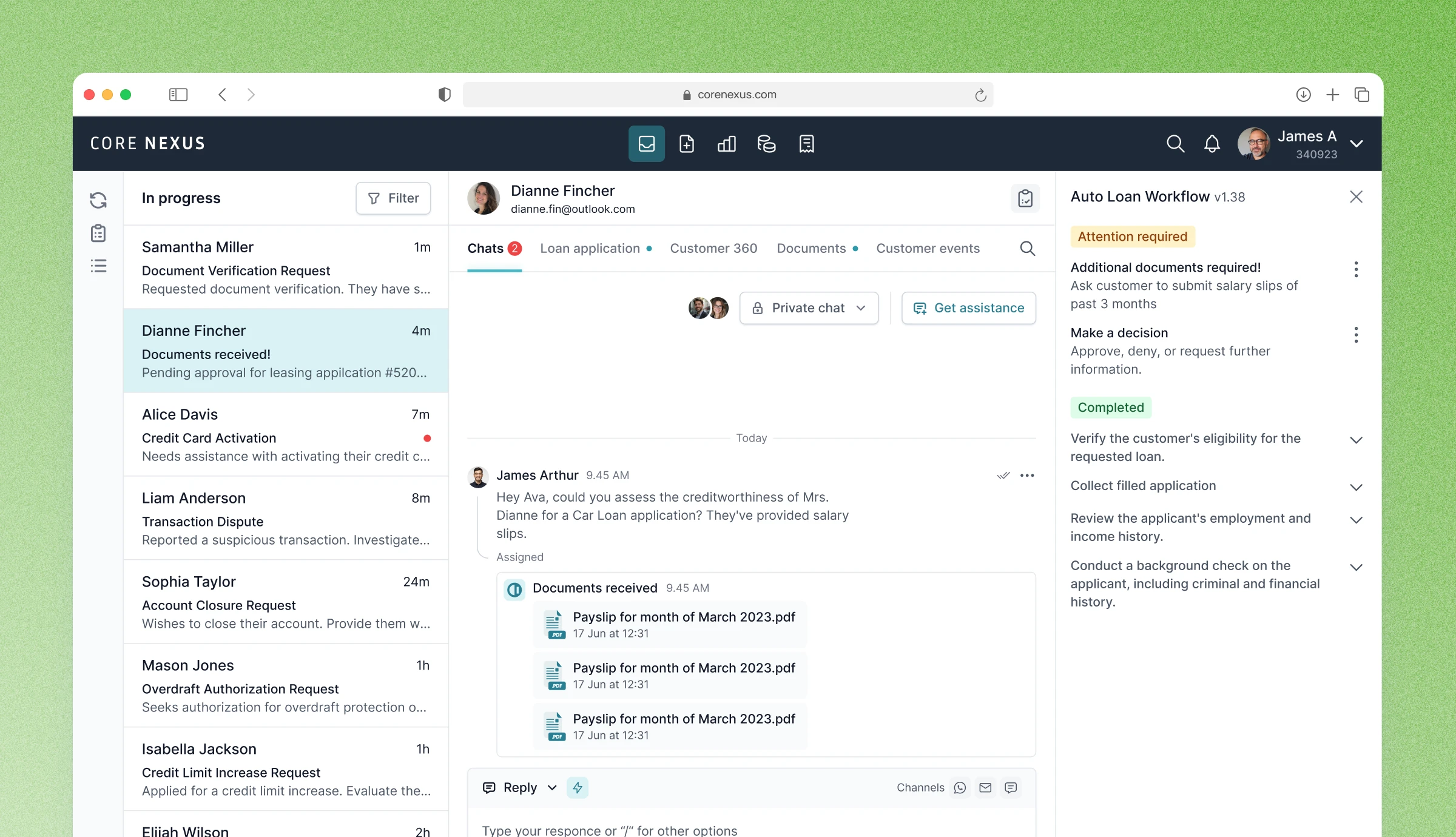
Task: Open Samantha Miller's conversation
Action: point(286,267)
